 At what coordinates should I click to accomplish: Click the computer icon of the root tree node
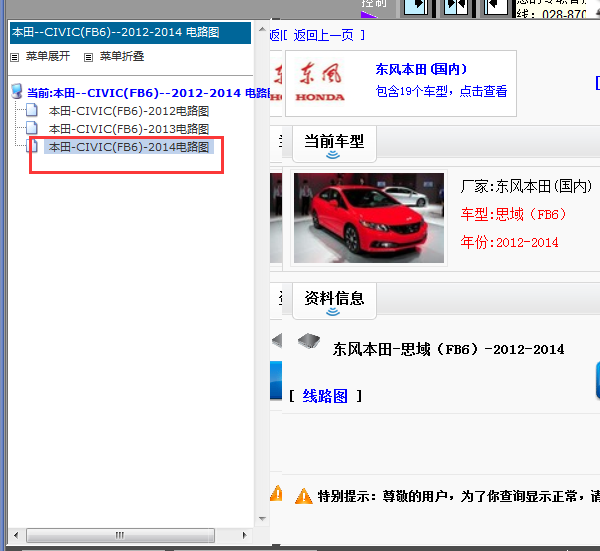[x=17, y=91]
